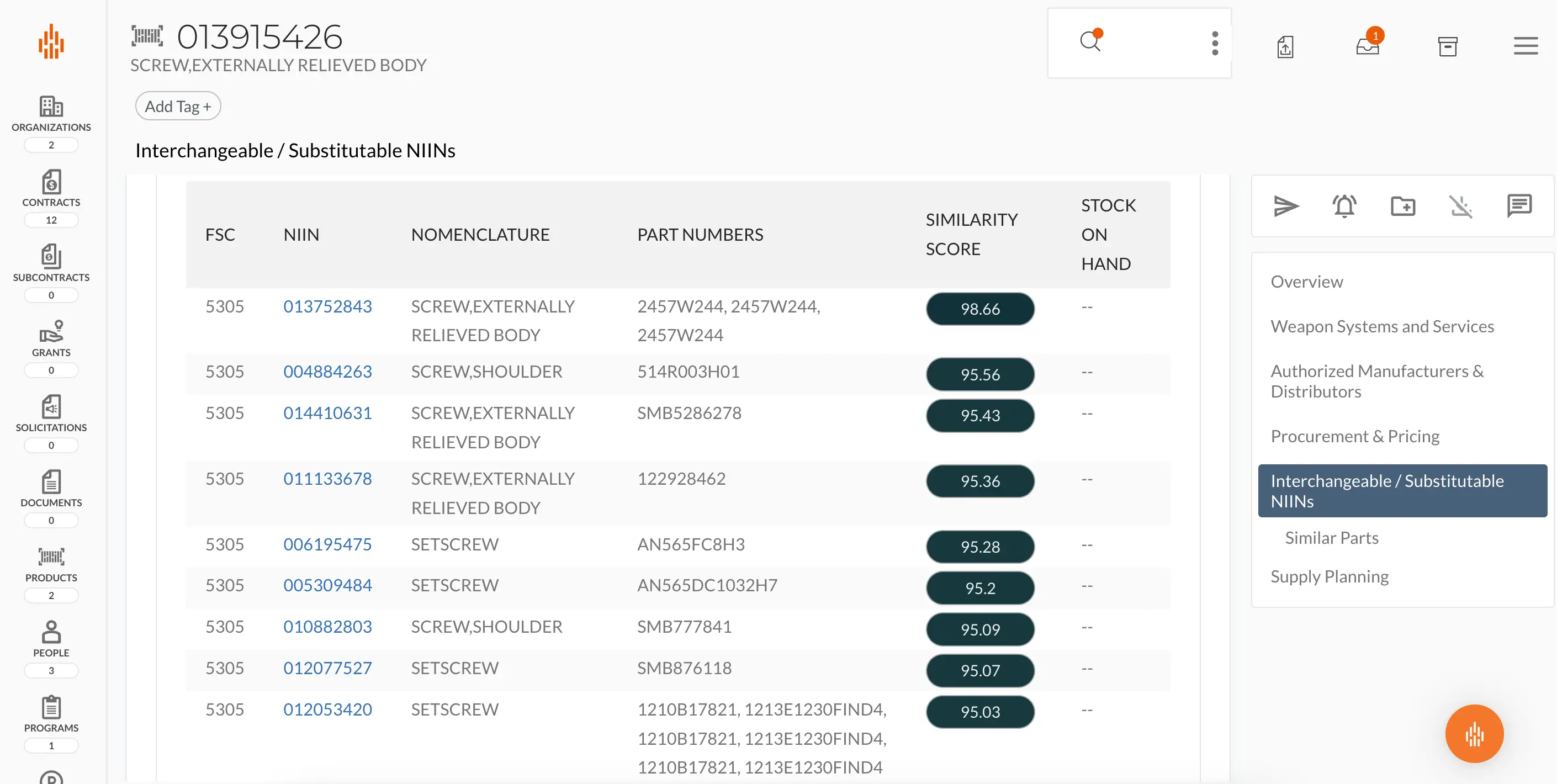Viewport: 1557px width, 784px height.
Task: Open the three-dot options menu
Action: [1214, 43]
